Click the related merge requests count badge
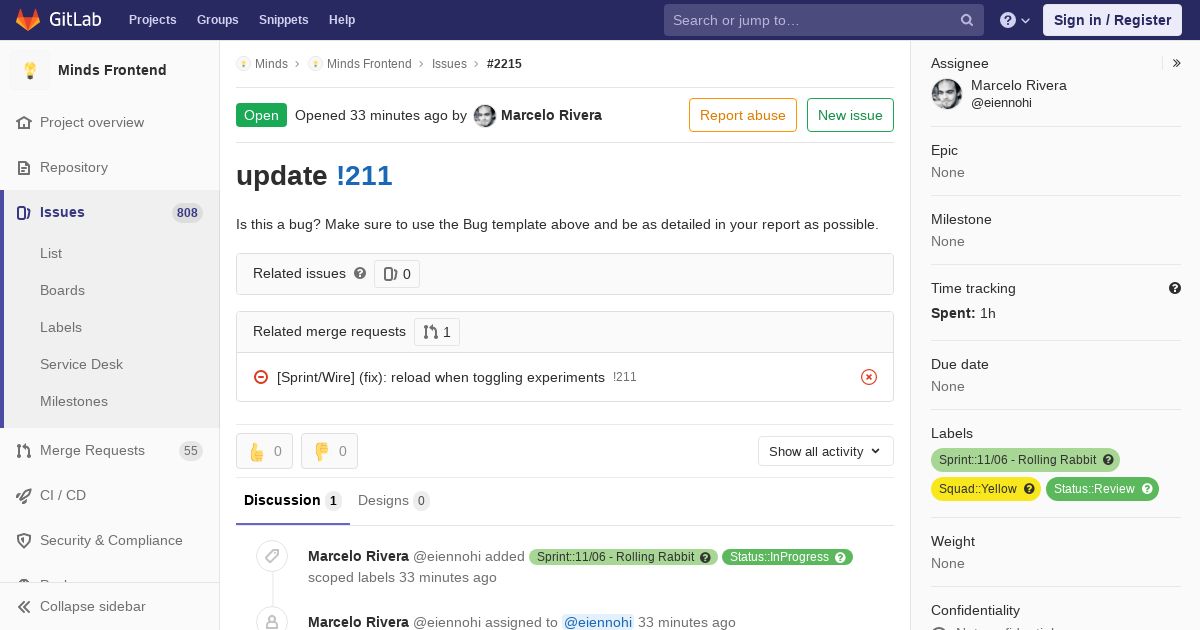This screenshot has width=1200, height=630. point(437,332)
